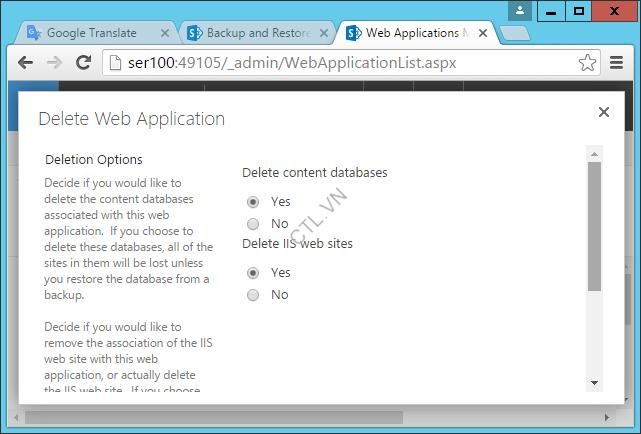Viewport: 641px width, 434px height.
Task: Select No for Delete content databases
Action: 253,224
